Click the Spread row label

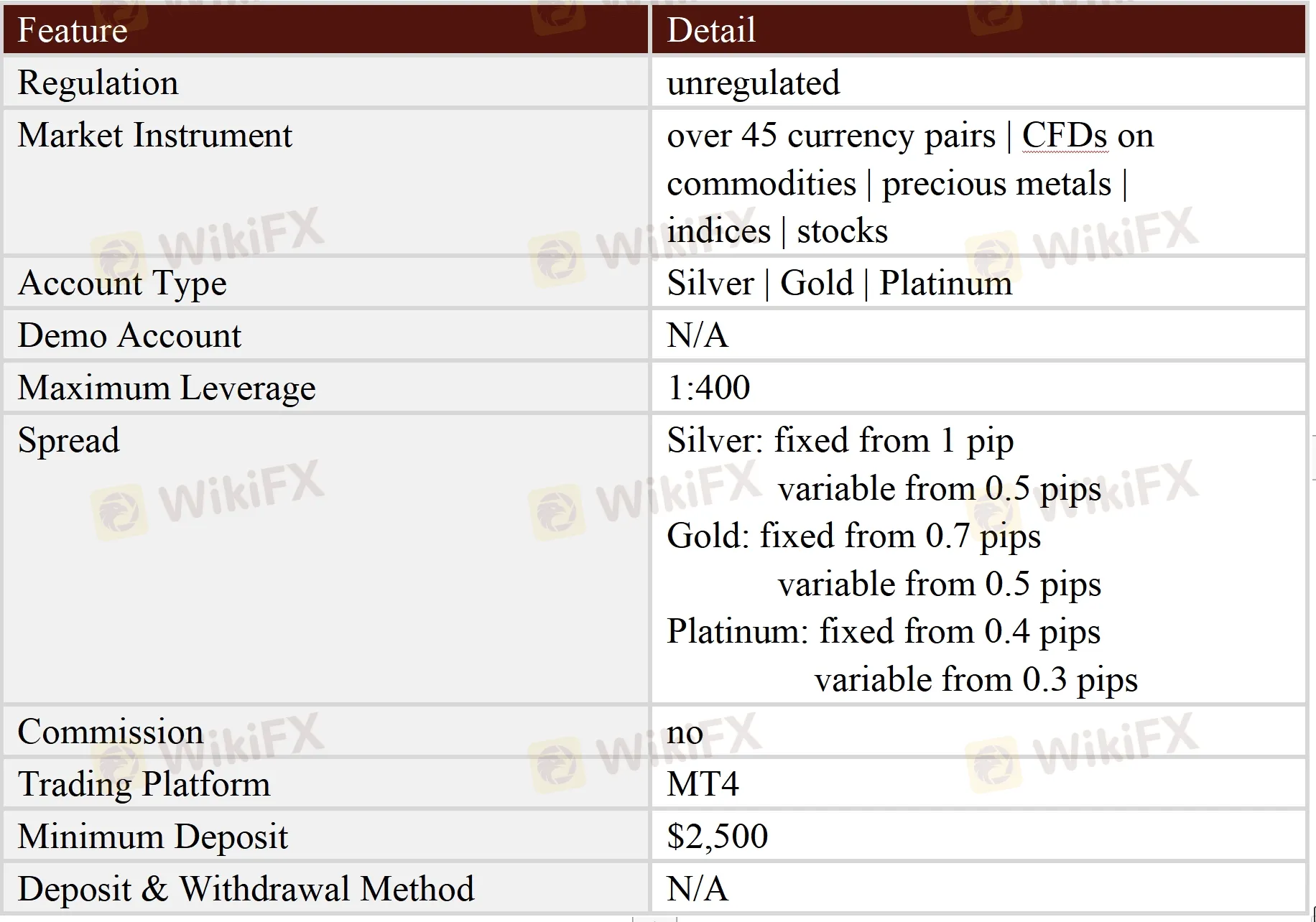68,440
